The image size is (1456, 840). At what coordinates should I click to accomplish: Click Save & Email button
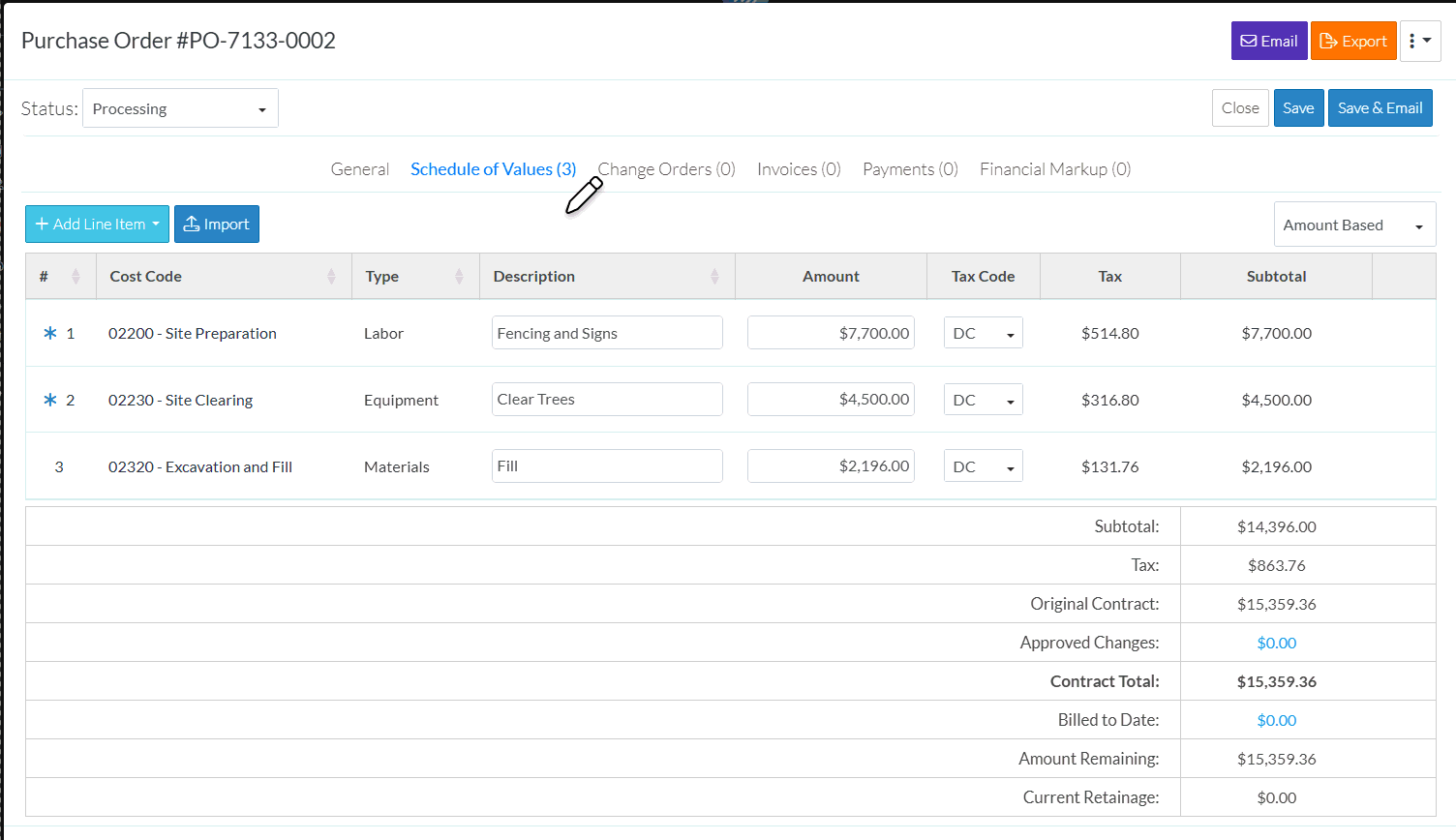pos(1380,107)
